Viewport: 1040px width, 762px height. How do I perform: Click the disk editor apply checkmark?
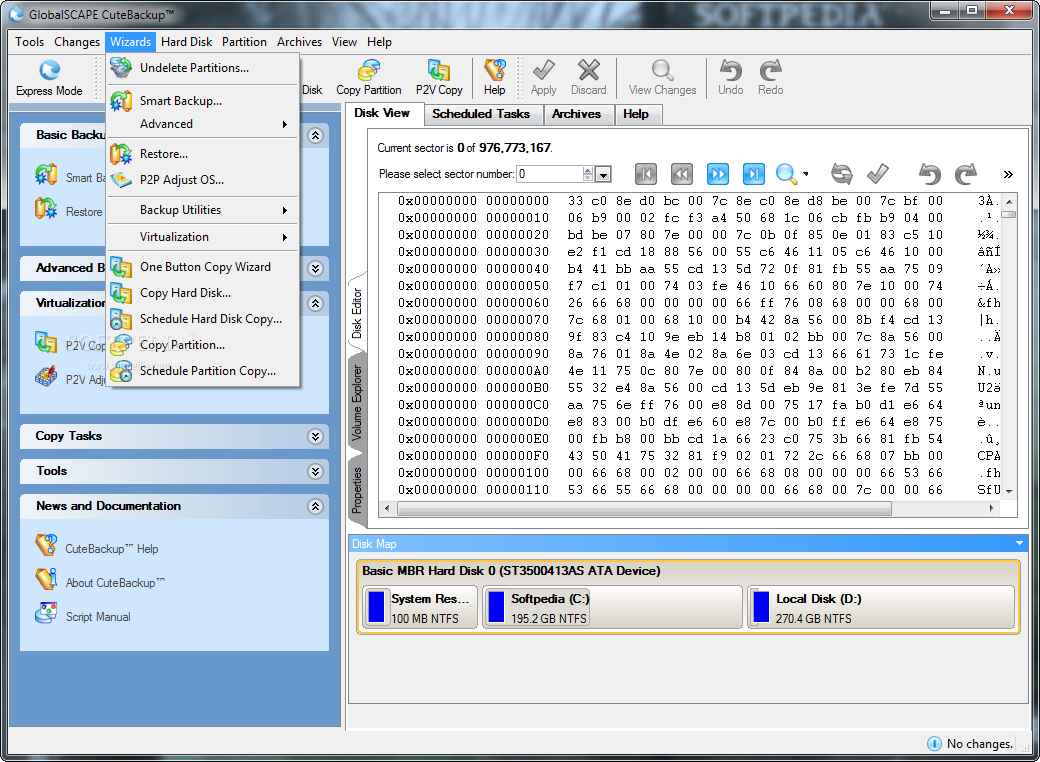click(878, 174)
